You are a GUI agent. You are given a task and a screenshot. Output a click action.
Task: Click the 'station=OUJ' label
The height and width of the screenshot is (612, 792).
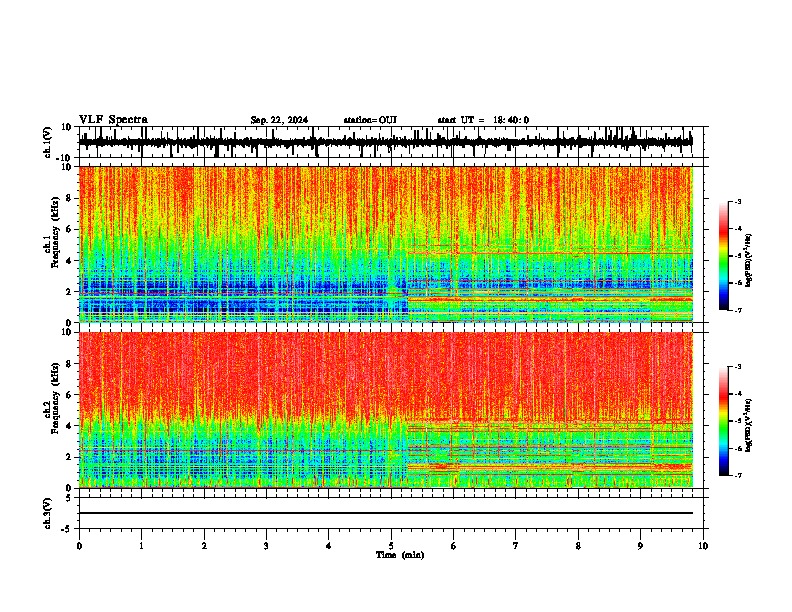click(x=370, y=120)
